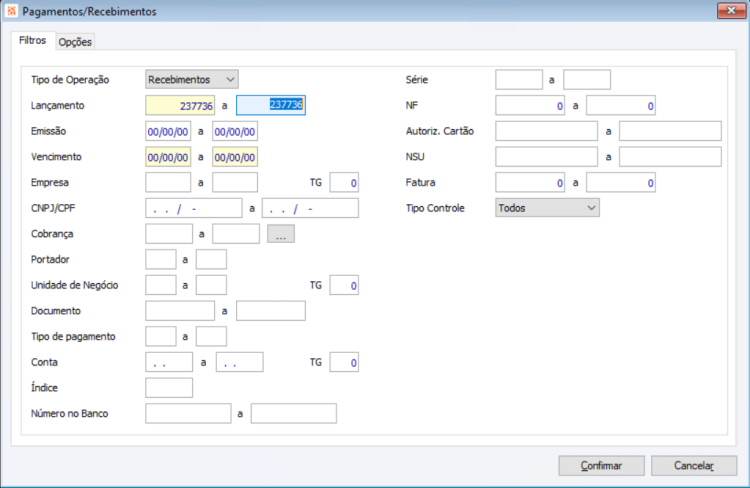750x488 pixels.
Task: Select the first Série field
Action: [519, 79]
